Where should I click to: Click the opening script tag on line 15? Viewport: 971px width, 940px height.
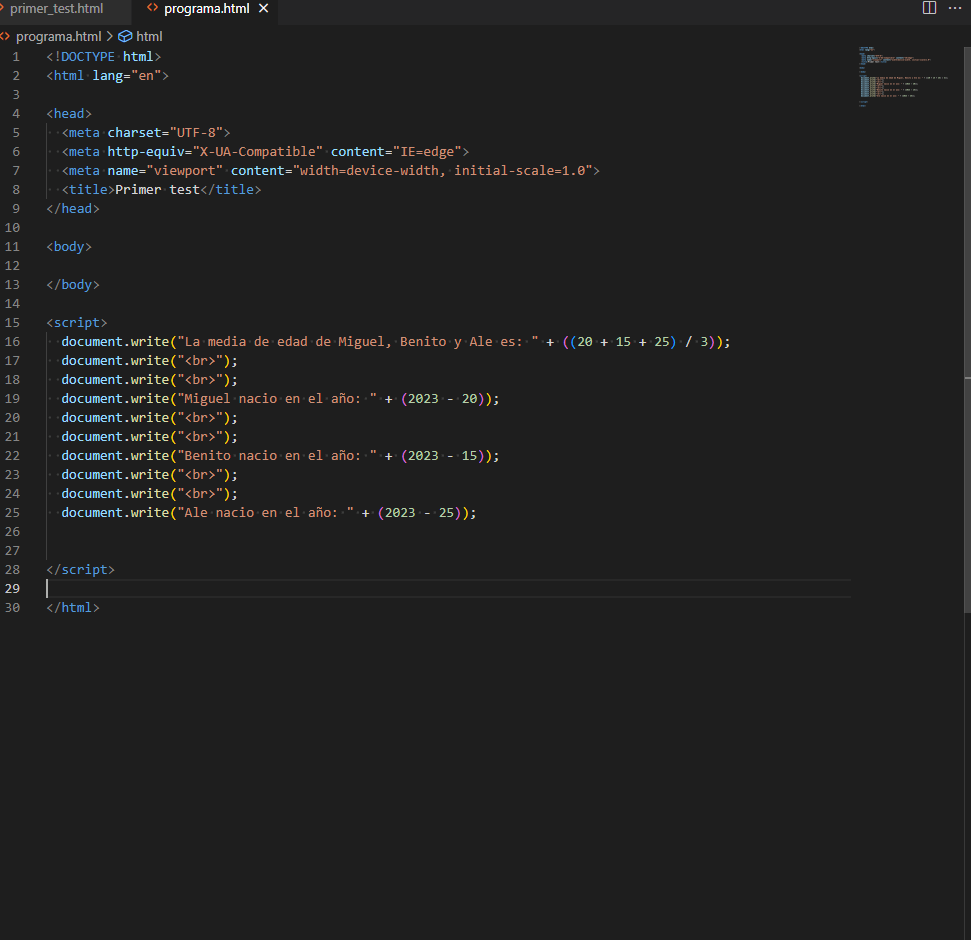tap(76, 322)
